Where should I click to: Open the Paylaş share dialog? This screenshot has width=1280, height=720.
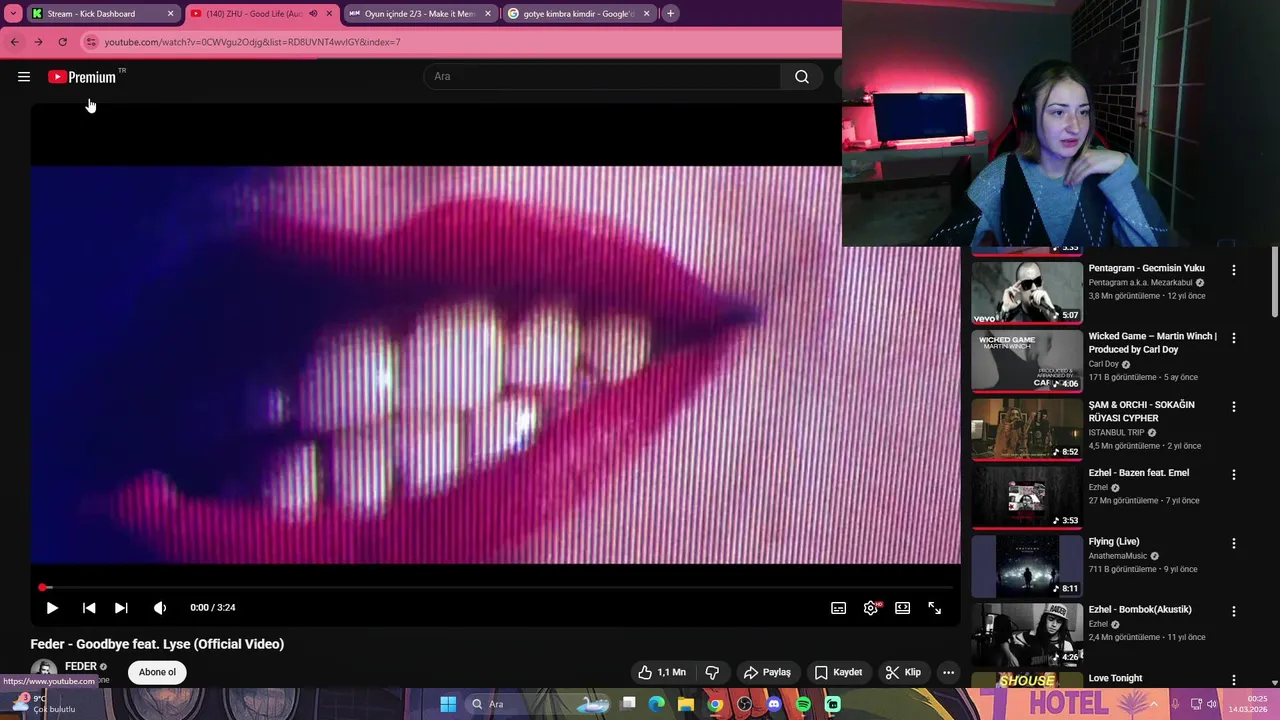(x=768, y=672)
